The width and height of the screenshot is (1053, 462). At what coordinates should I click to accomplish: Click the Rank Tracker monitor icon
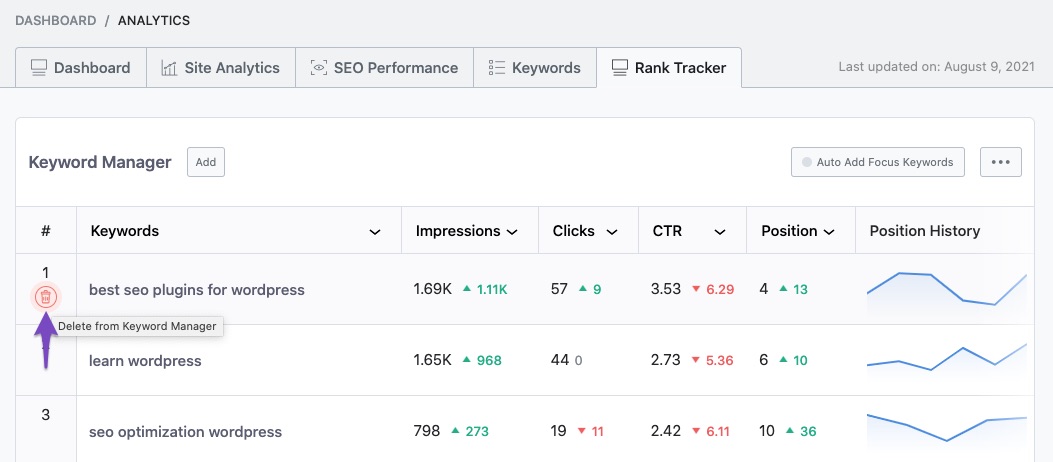(619, 68)
